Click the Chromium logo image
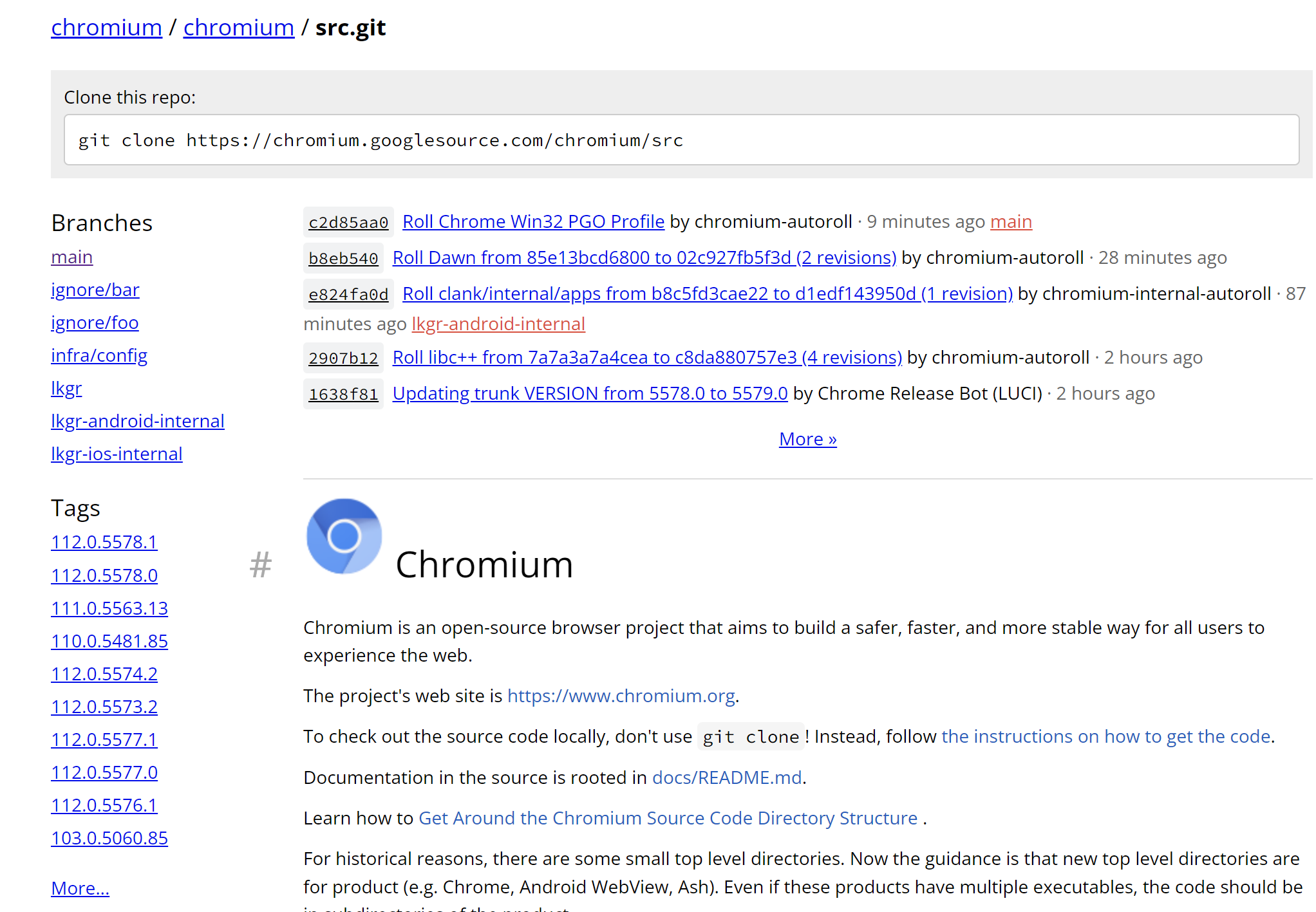This screenshot has width=1316, height=912. point(344,535)
